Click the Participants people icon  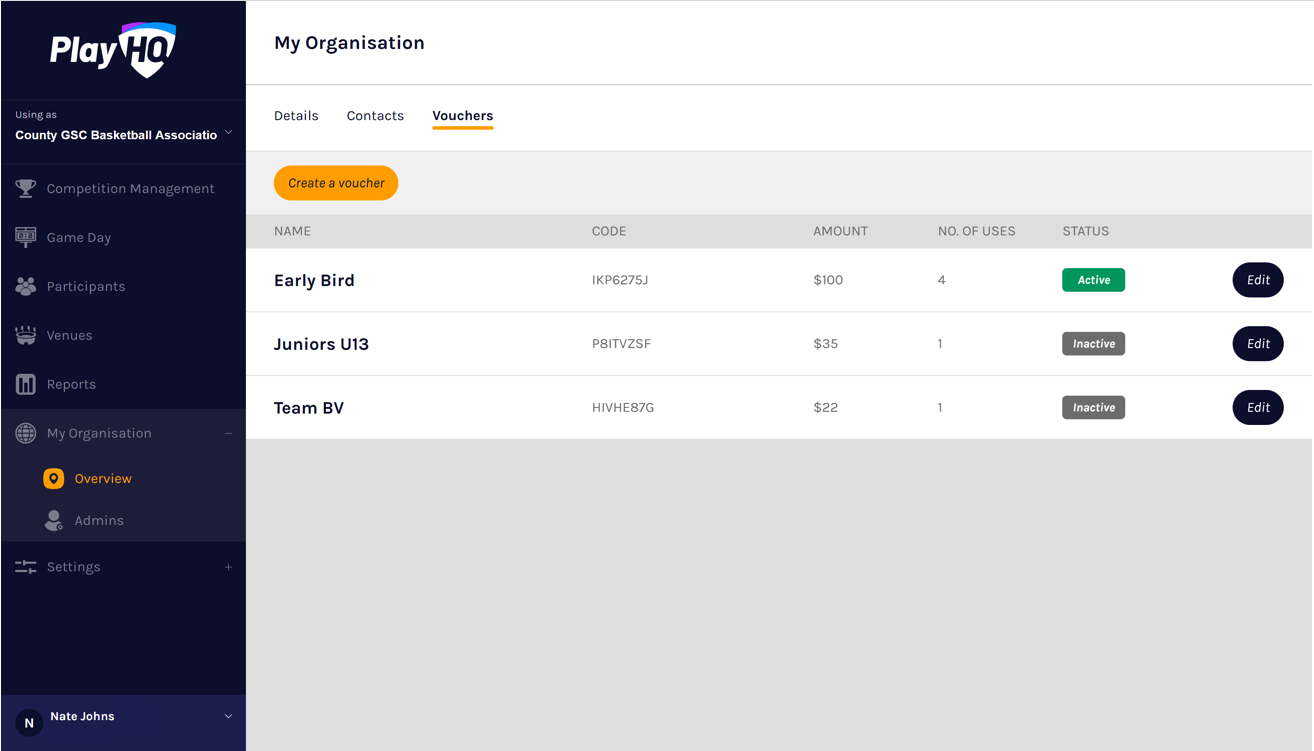(x=26, y=287)
